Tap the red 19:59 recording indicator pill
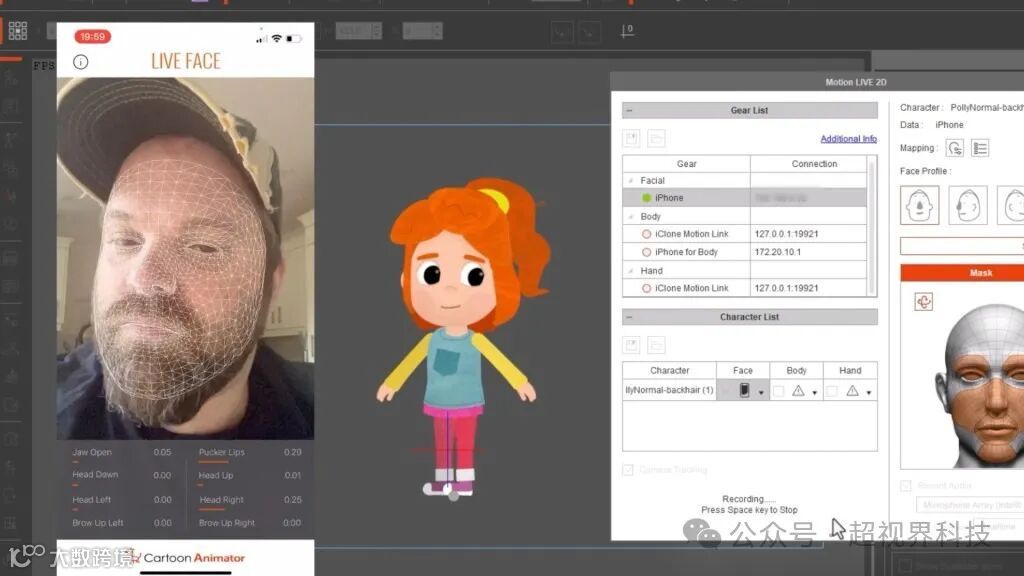Image resolution: width=1024 pixels, height=576 pixels. (92, 37)
